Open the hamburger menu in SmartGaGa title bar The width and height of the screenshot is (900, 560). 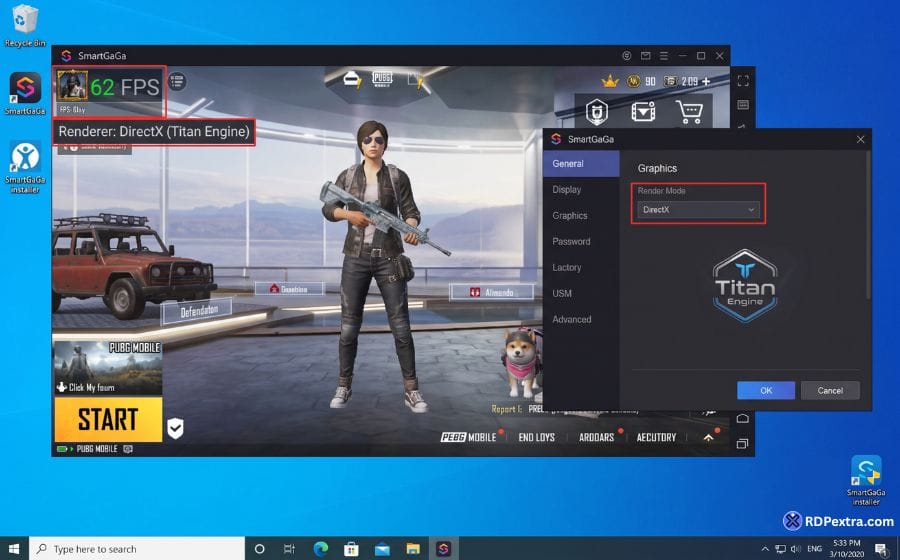coord(664,56)
